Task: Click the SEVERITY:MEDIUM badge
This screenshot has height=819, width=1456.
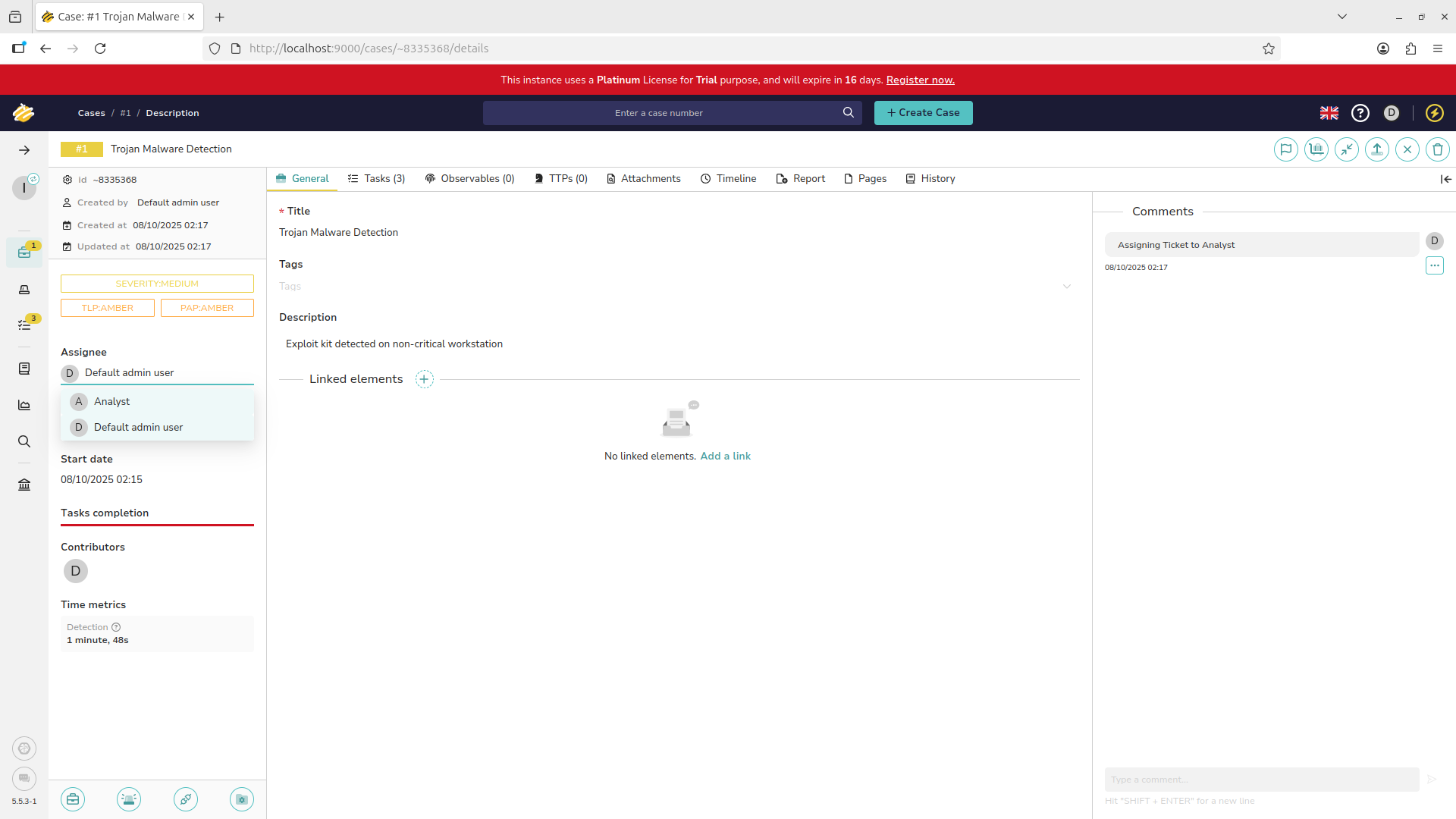Action: click(157, 284)
